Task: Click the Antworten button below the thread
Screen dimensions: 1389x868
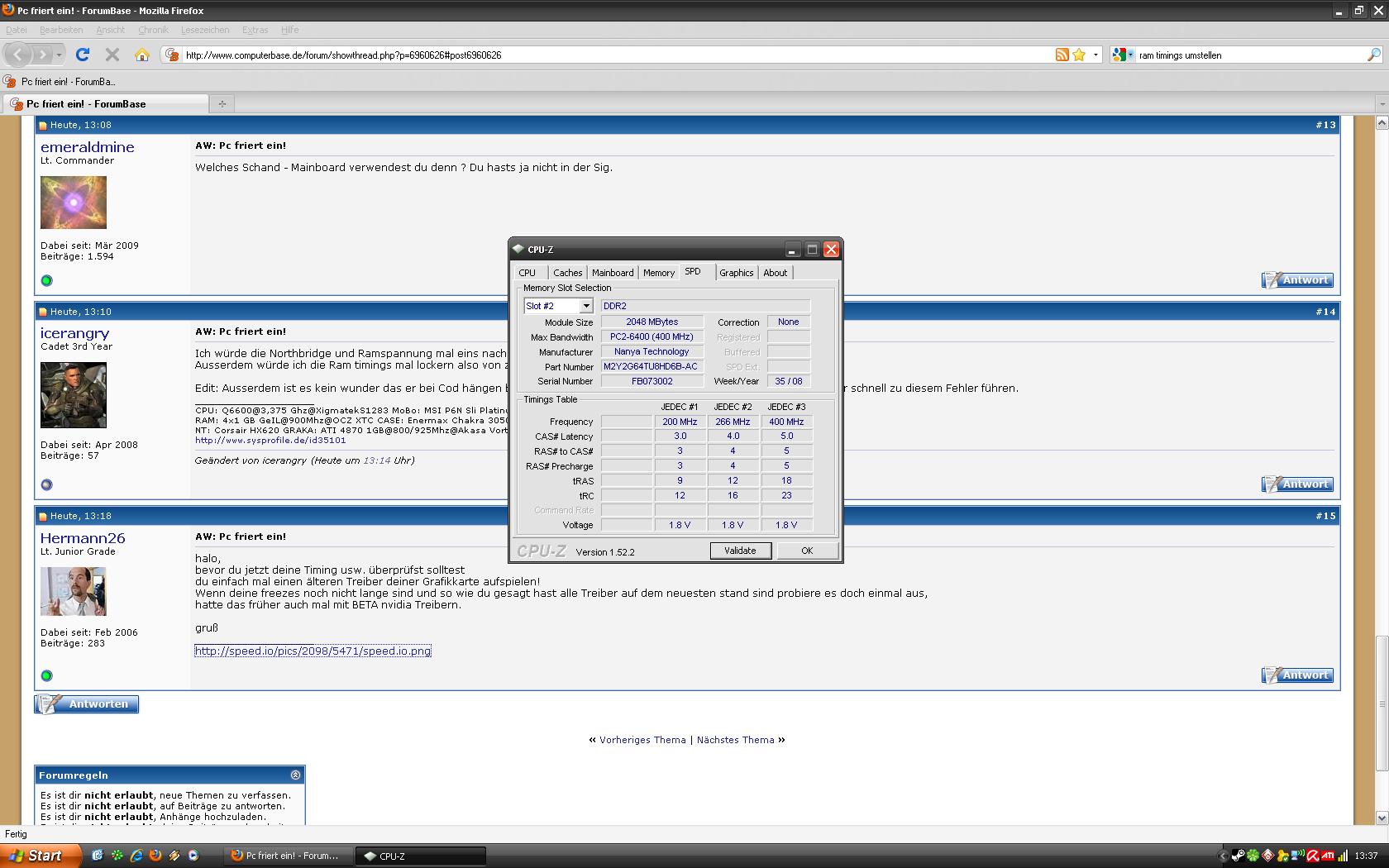Action: (x=87, y=704)
